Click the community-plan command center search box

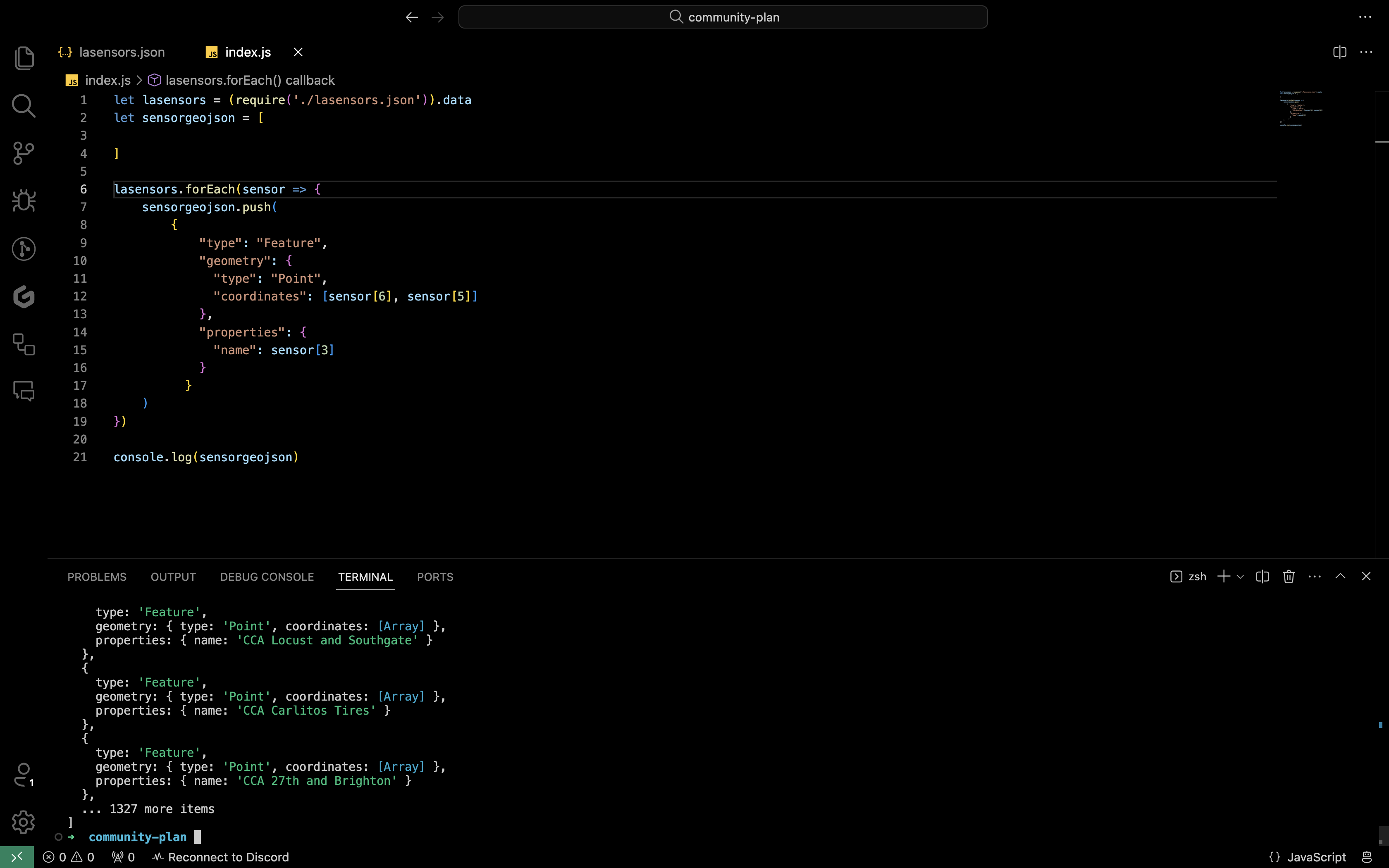click(723, 17)
